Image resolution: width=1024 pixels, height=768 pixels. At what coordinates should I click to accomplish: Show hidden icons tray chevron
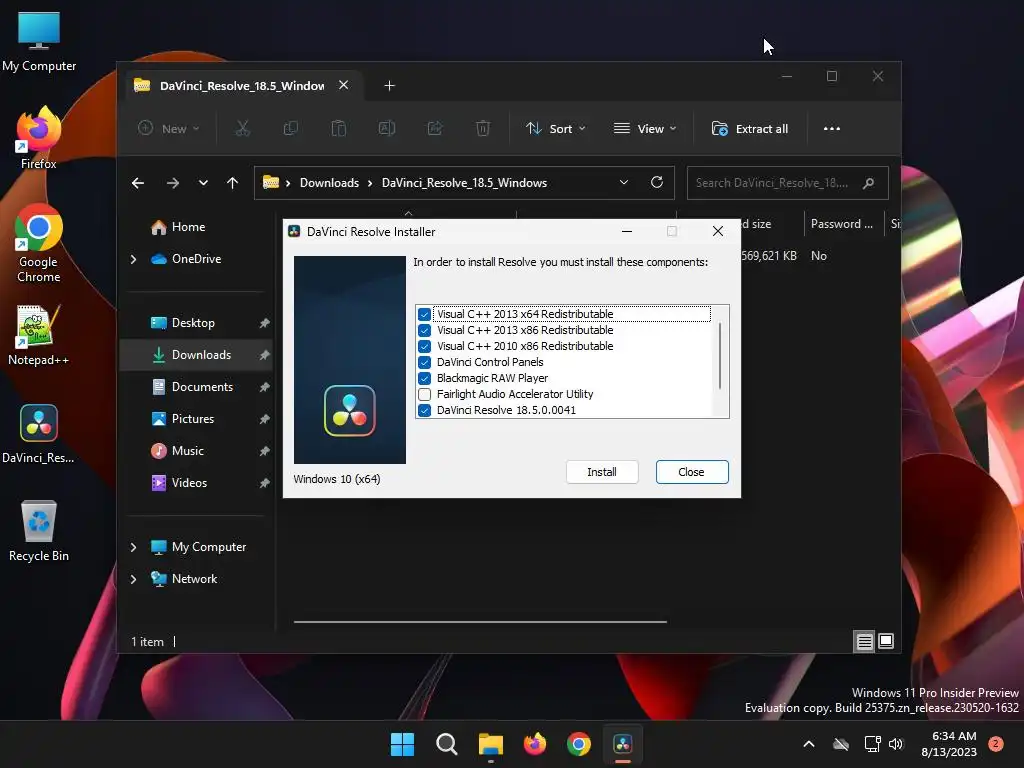point(808,744)
